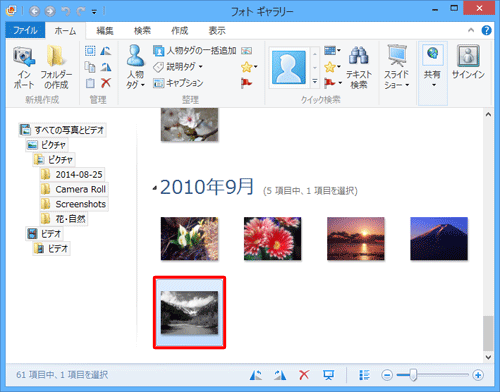Rotate right using the ribbon Manage icon
500x392 pixels.
point(106,67)
